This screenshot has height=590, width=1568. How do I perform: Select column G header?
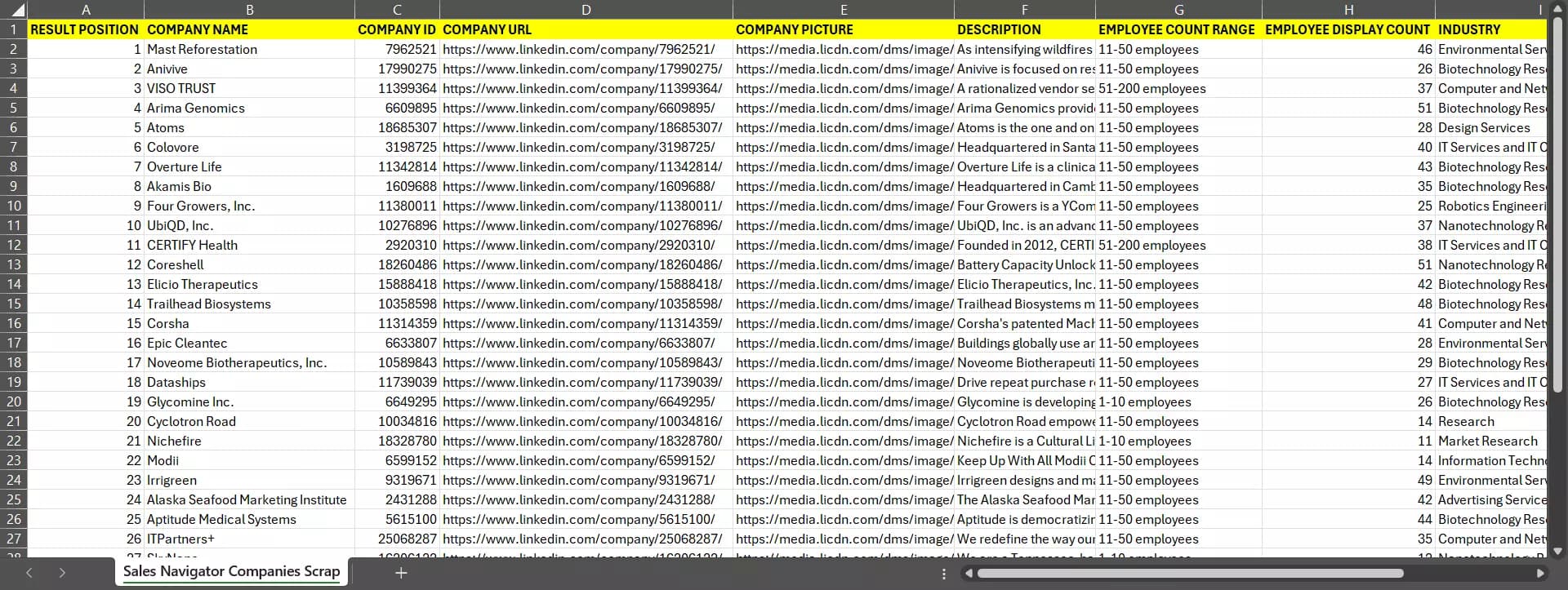[1178, 10]
